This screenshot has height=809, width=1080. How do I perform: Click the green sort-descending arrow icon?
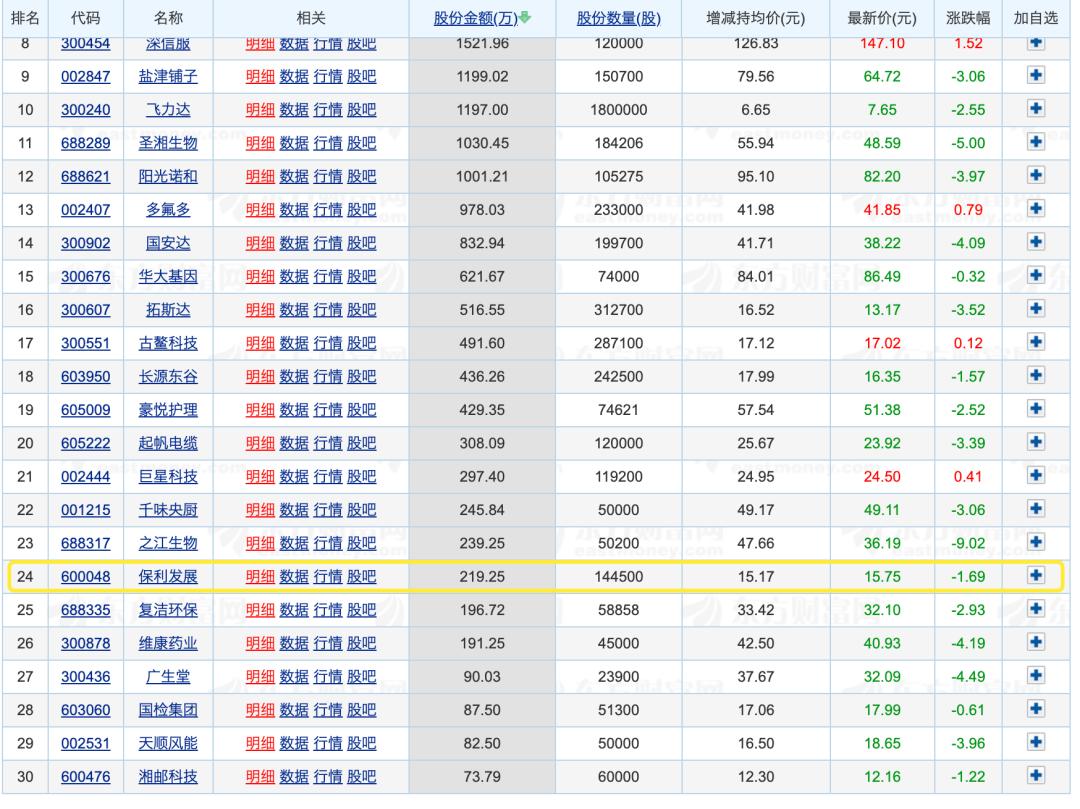point(525,18)
